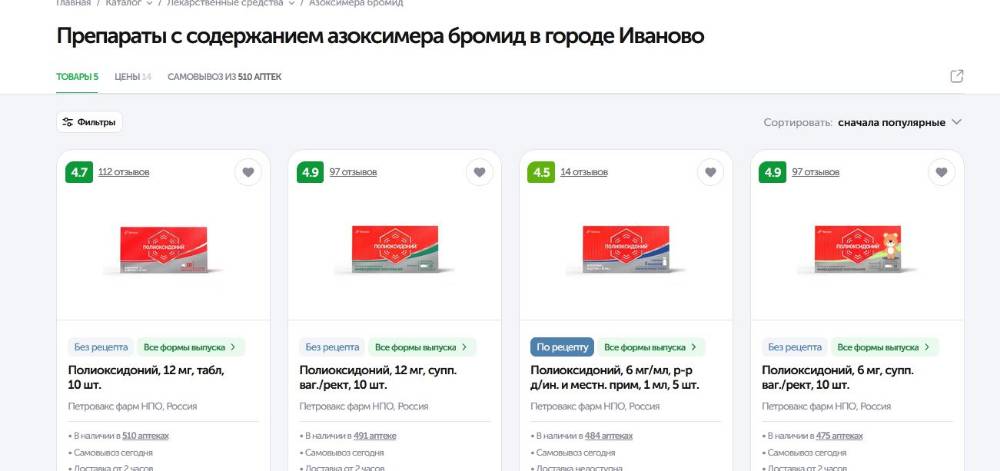The width and height of the screenshot is (1000, 471).
Task: Click the 4.5 rating badge
Action: (541, 172)
